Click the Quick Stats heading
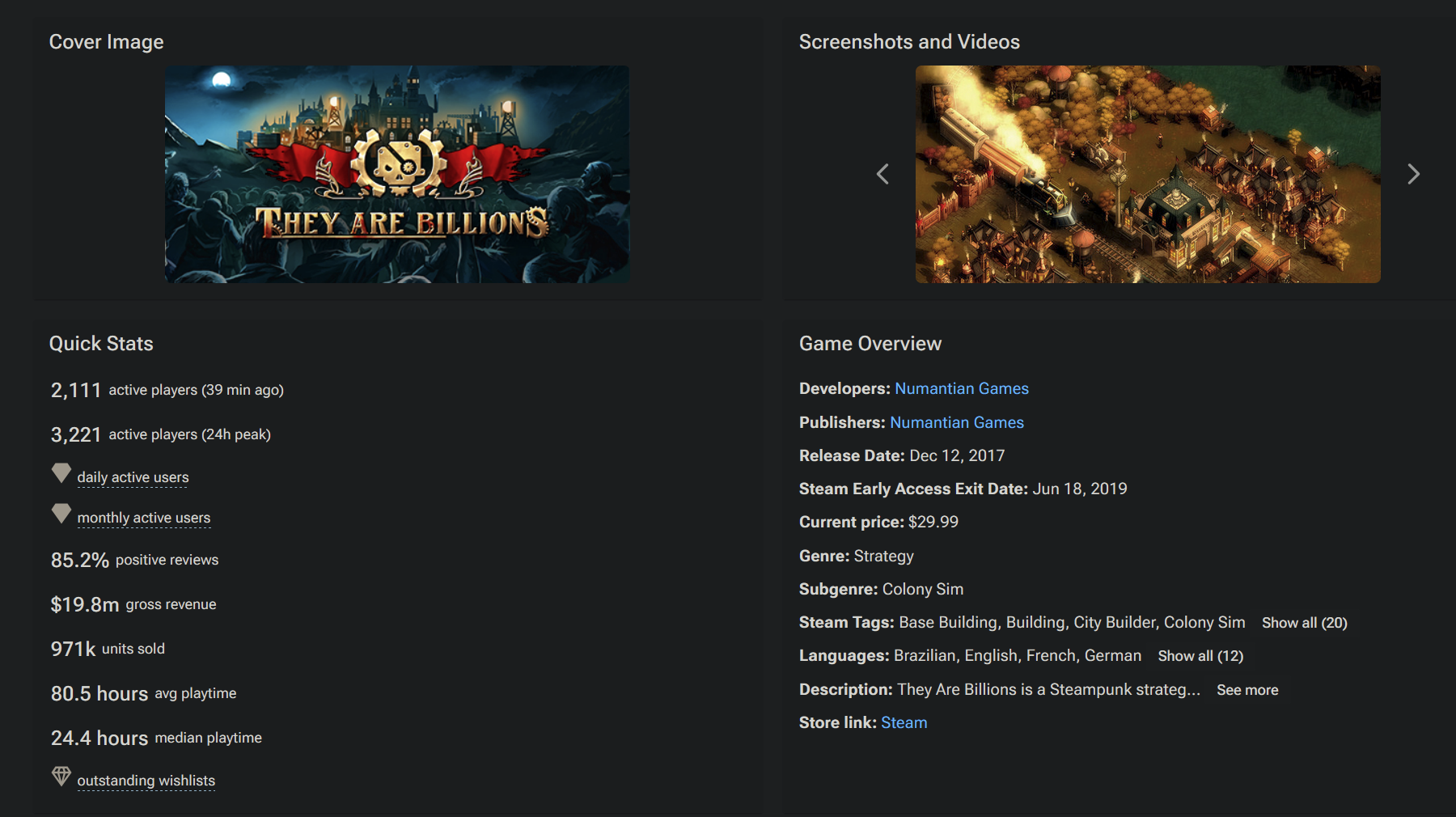The width and height of the screenshot is (1456, 817). coord(101,344)
